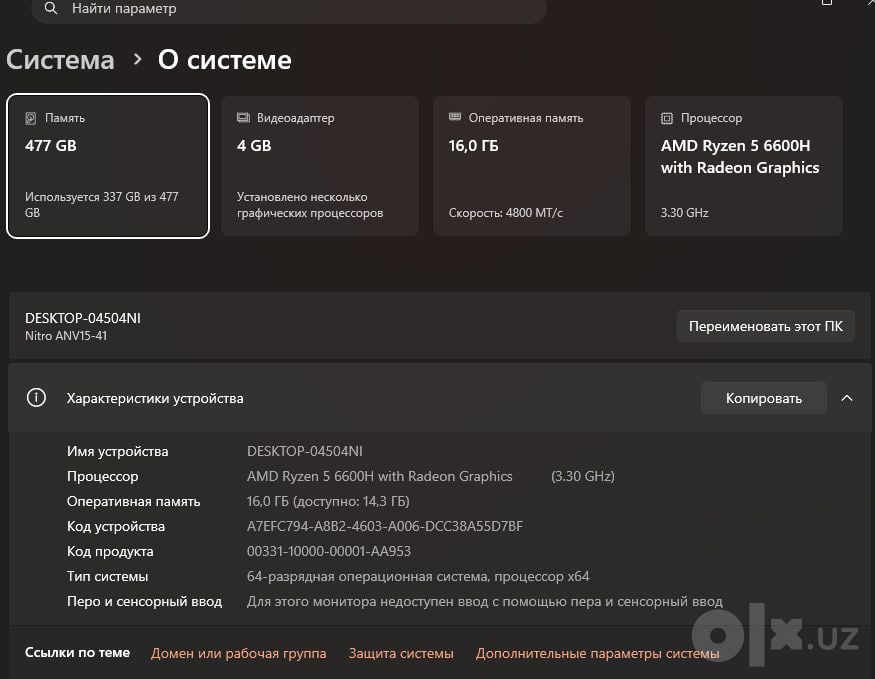Select PC name 'DESKTOP-04504NI' in header card
Image resolution: width=875 pixels, height=679 pixels.
point(83,318)
